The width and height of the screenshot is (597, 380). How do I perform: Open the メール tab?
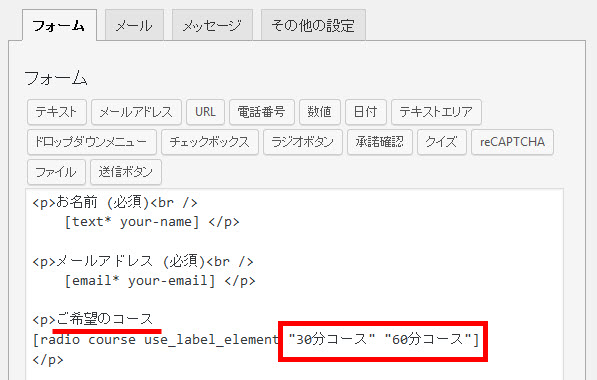pyautogui.click(x=134, y=25)
